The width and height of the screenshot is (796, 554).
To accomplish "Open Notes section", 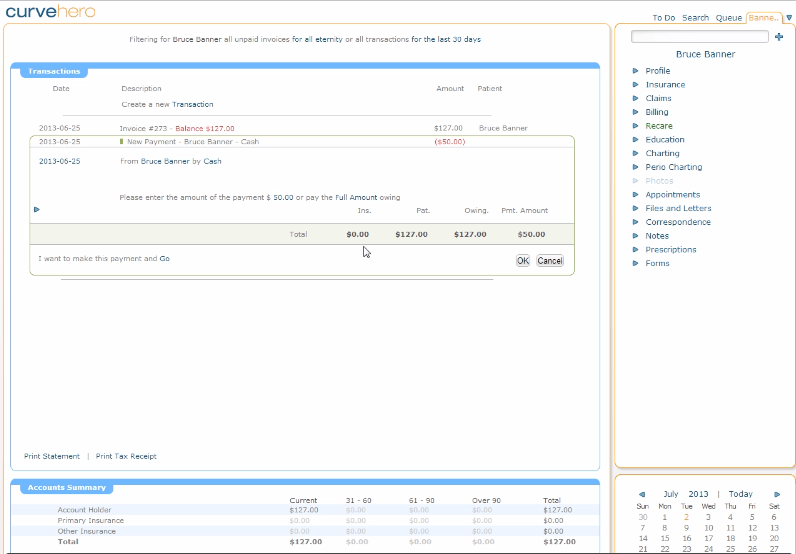I will pyautogui.click(x=657, y=236).
